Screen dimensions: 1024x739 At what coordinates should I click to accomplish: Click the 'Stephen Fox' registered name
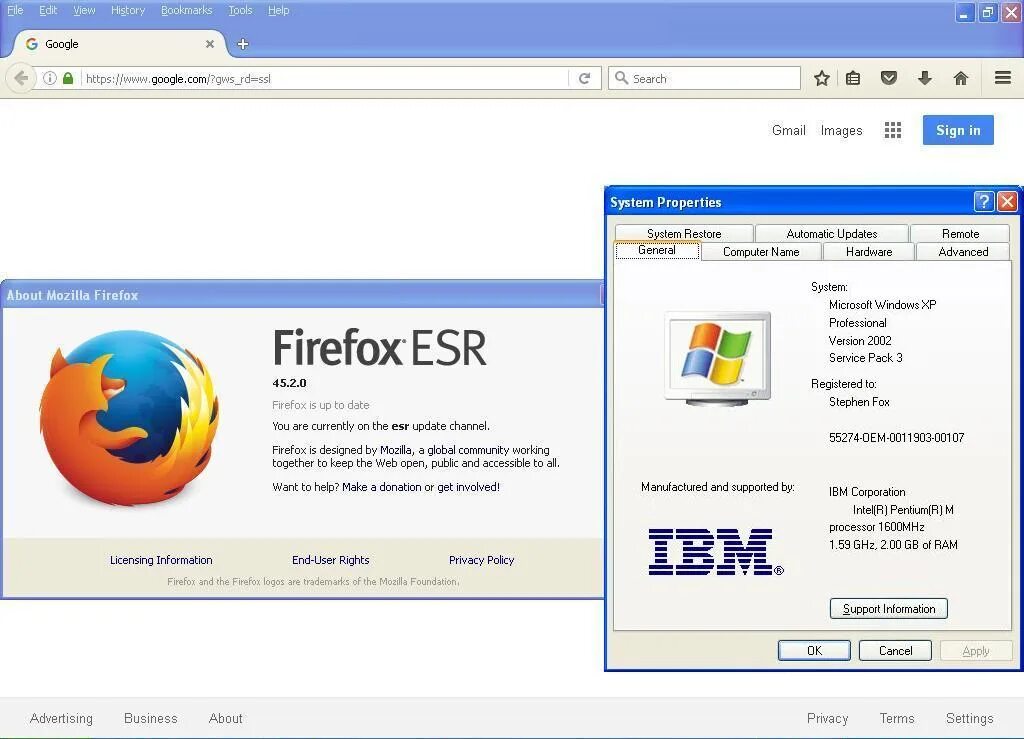pos(859,401)
